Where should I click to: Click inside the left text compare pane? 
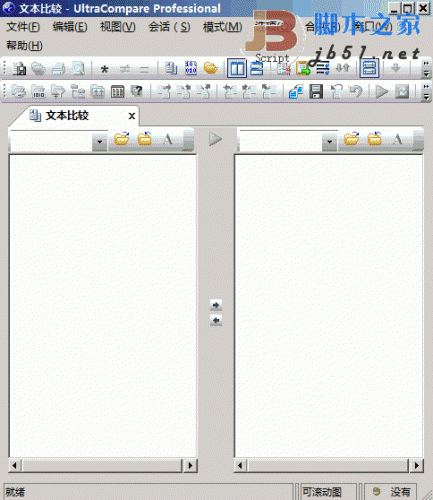pos(103,305)
